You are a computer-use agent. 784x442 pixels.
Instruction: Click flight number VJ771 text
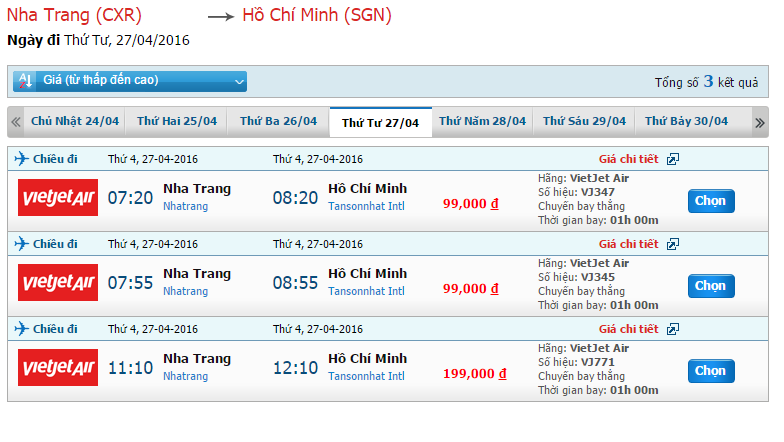click(x=598, y=362)
